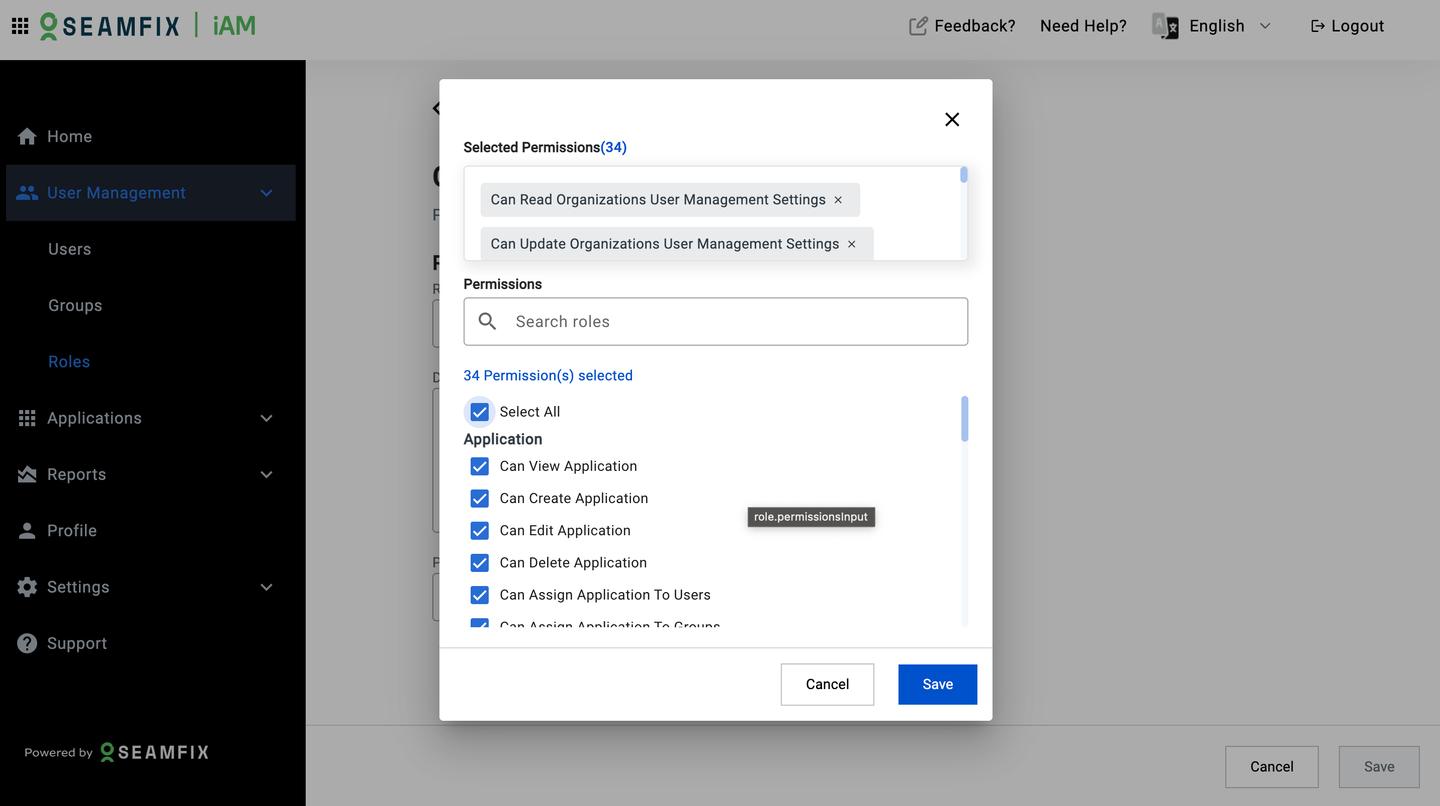Click the Settings gear icon
This screenshot has height=806, width=1440.
tap(27, 587)
